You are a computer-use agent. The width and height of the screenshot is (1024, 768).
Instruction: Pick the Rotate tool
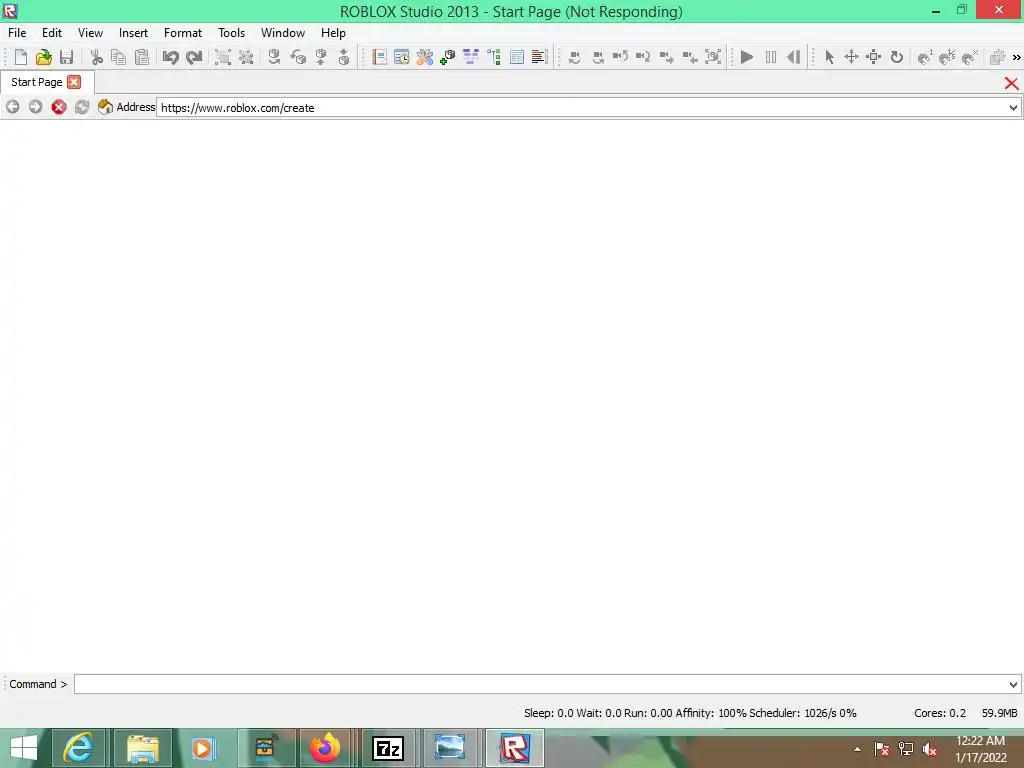tap(897, 57)
